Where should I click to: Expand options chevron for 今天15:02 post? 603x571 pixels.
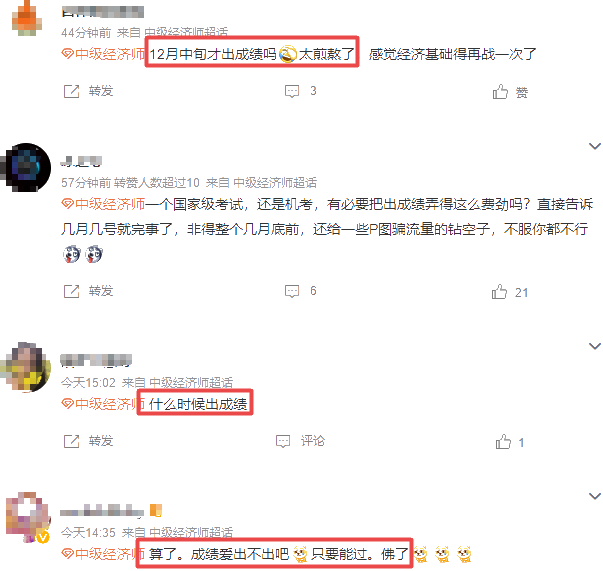click(595, 346)
